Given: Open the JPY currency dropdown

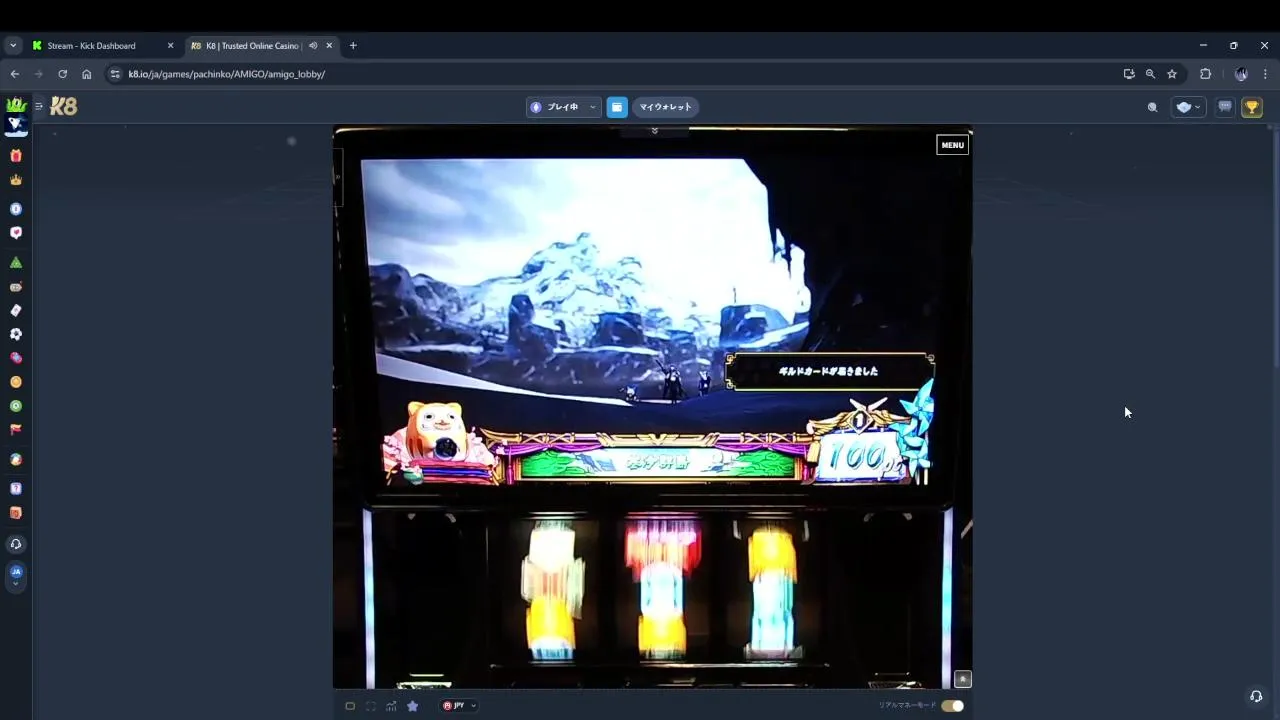Looking at the screenshot, I should point(460,706).
